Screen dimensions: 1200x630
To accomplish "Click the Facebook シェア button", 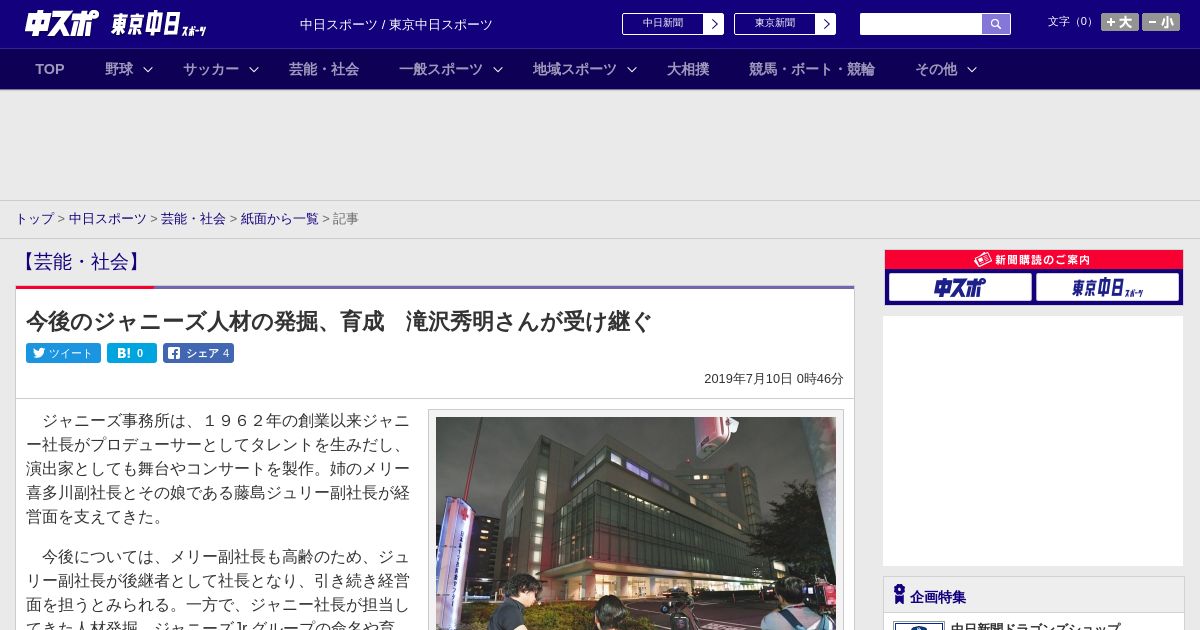I will [198, 353].
